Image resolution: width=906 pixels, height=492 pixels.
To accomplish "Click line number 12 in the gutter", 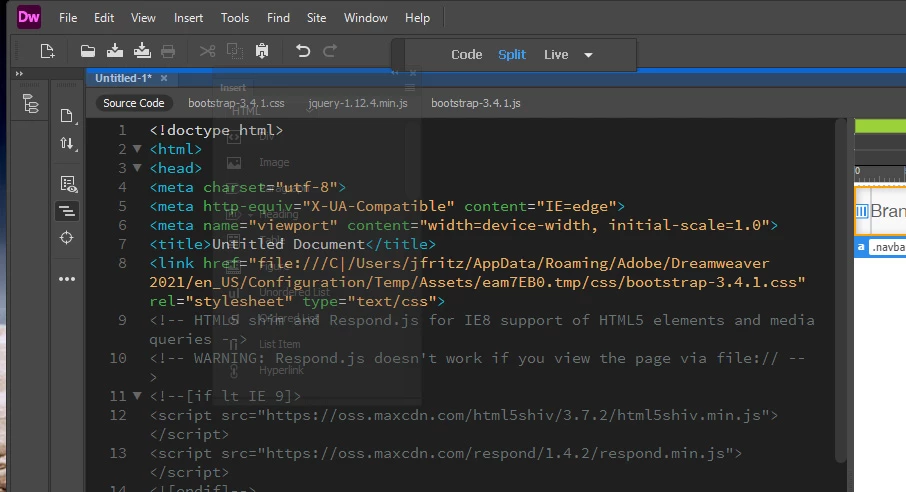I will point(118,415).
